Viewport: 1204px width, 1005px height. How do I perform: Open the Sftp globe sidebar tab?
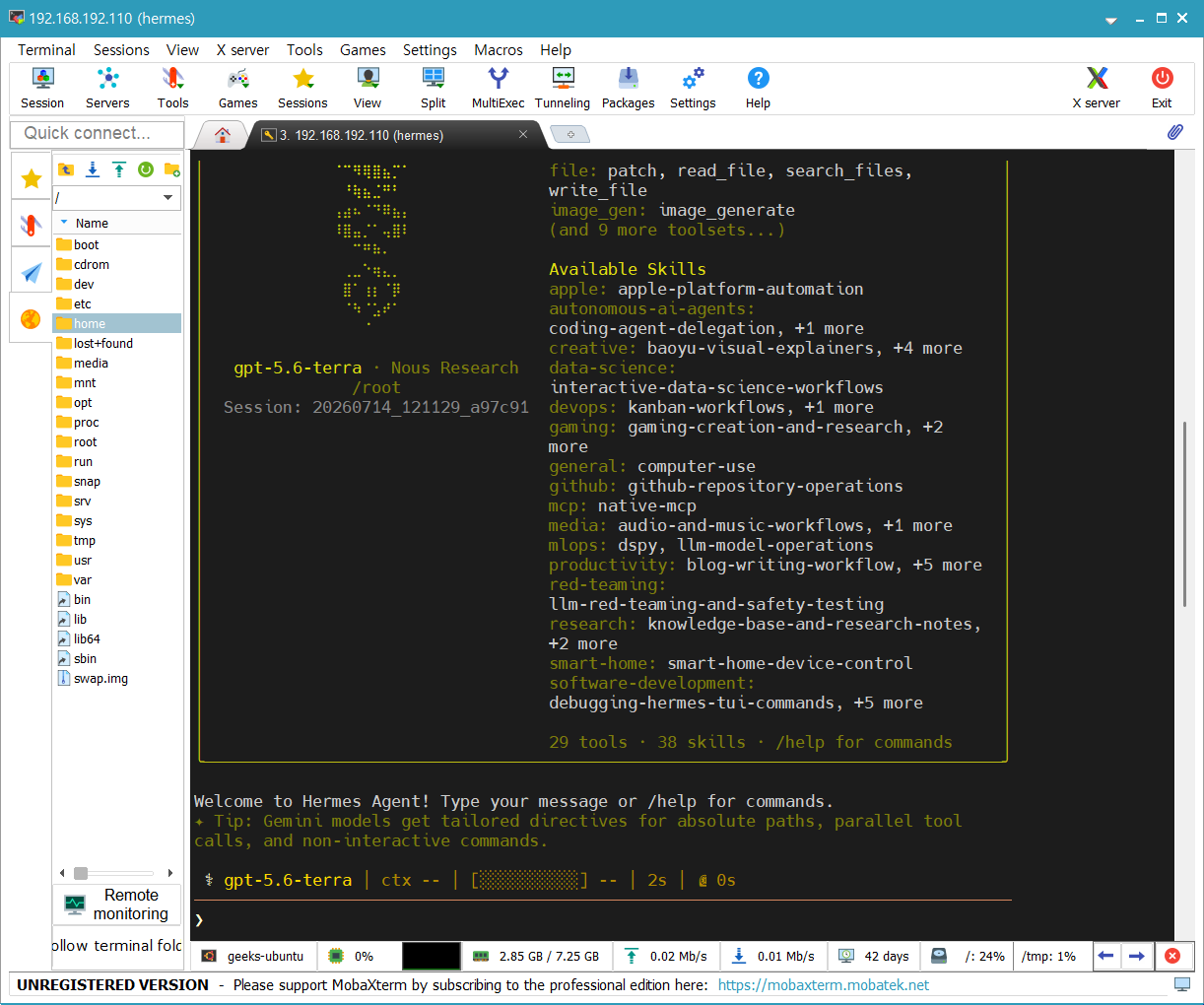tap(32, 319)
